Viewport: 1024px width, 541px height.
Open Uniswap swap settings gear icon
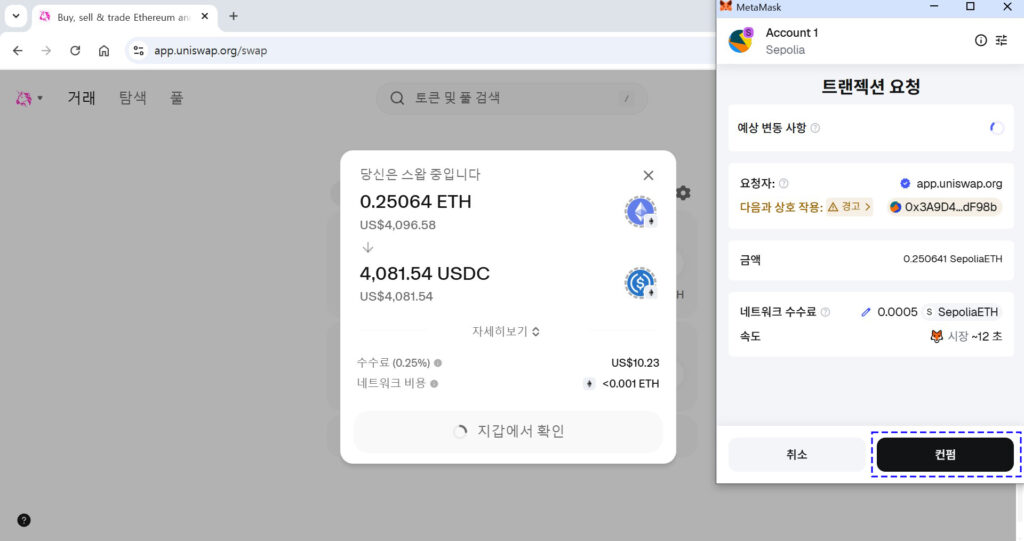pyautogui.click(x=683, y=193)
